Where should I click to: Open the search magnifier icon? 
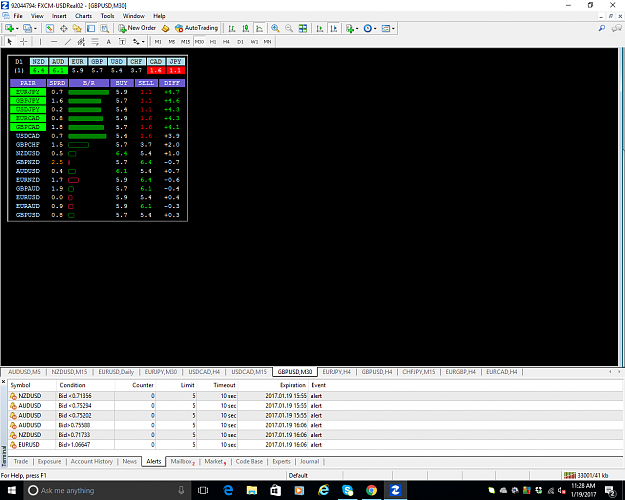602,28
